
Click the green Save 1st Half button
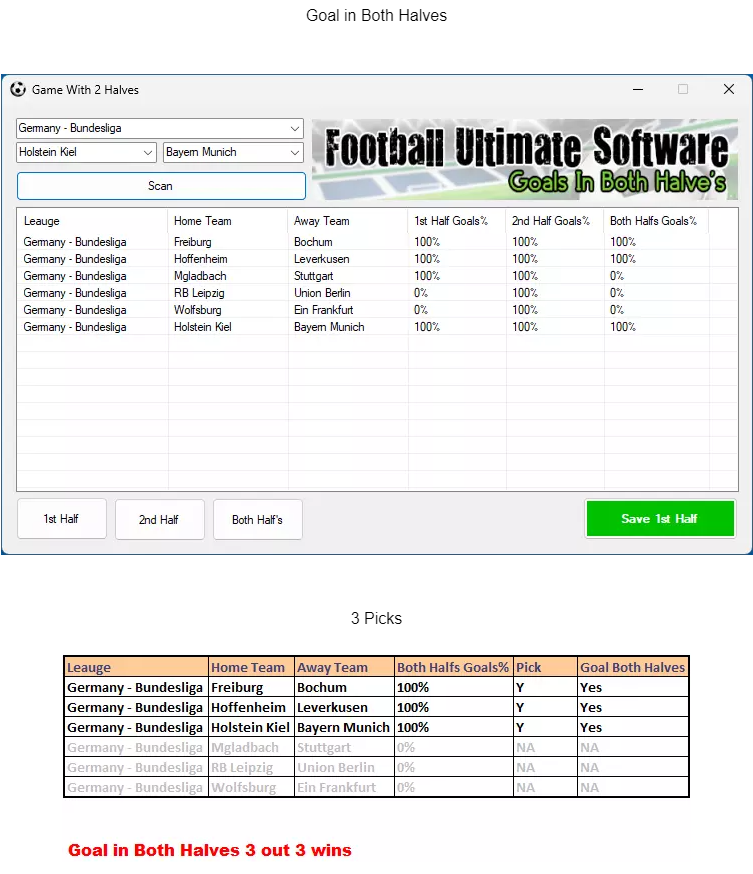click(x=660, y=518)
